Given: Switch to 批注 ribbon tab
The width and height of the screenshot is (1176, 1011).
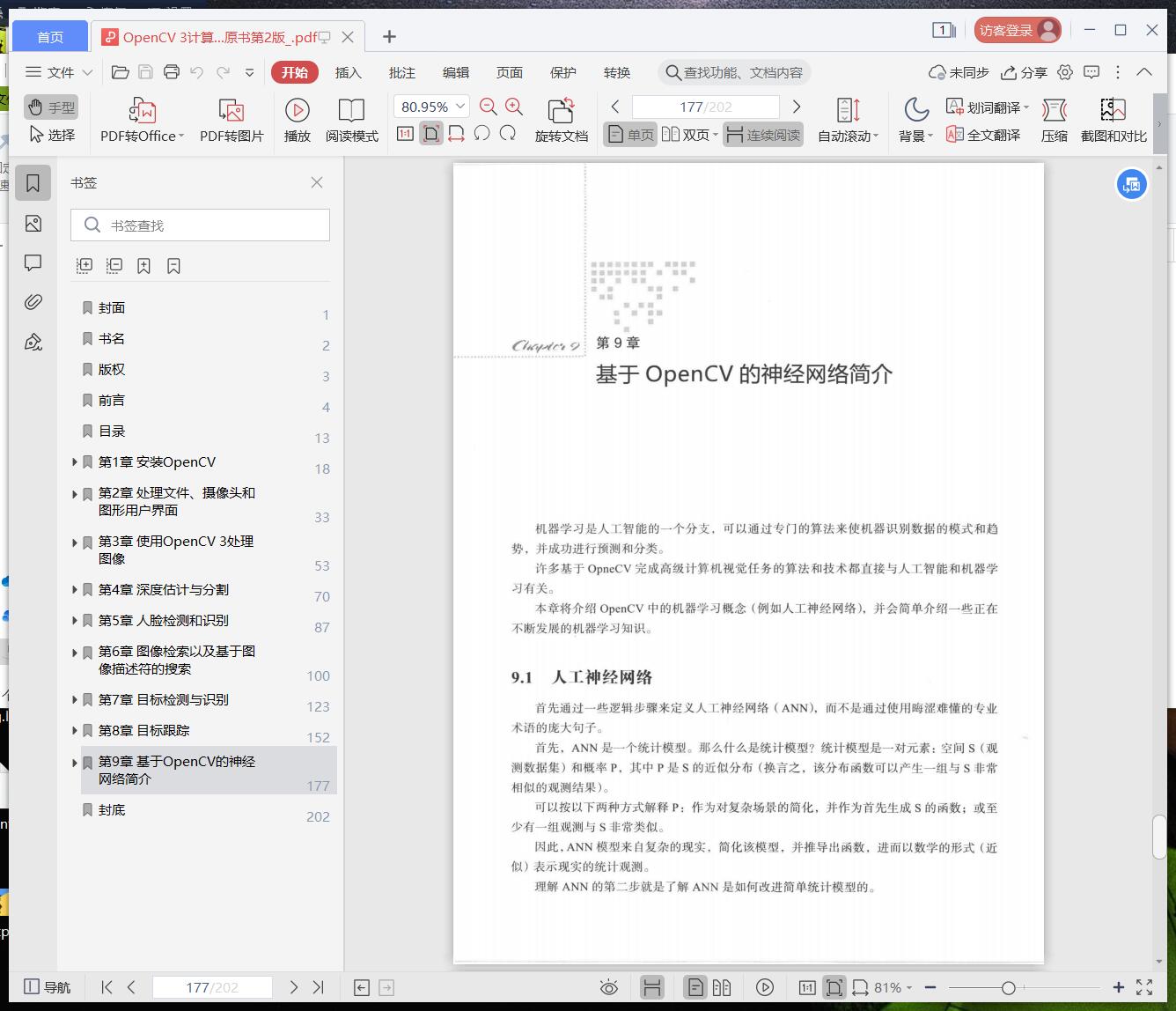Looking at the screenshot, I should [402, 72].
